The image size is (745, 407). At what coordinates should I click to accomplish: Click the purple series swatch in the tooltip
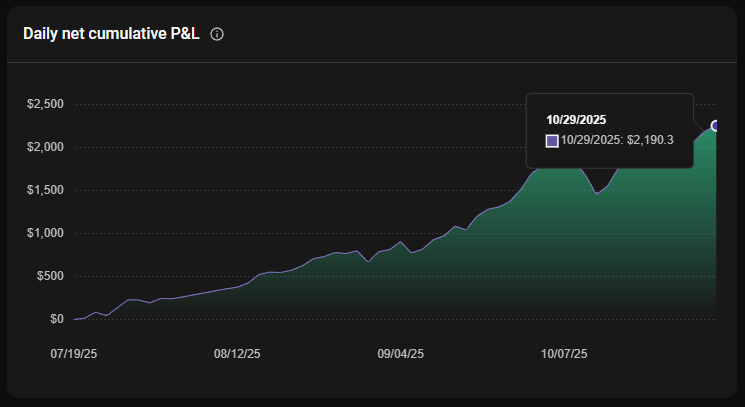click(x=551, y=140)
